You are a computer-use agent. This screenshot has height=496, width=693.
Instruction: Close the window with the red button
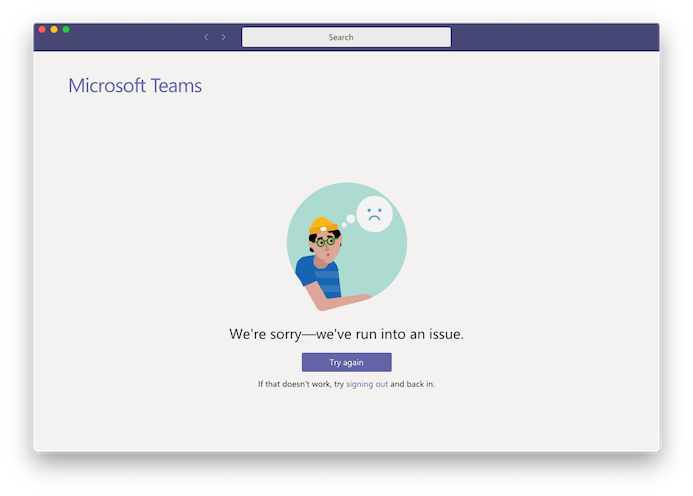pos(42,30)
